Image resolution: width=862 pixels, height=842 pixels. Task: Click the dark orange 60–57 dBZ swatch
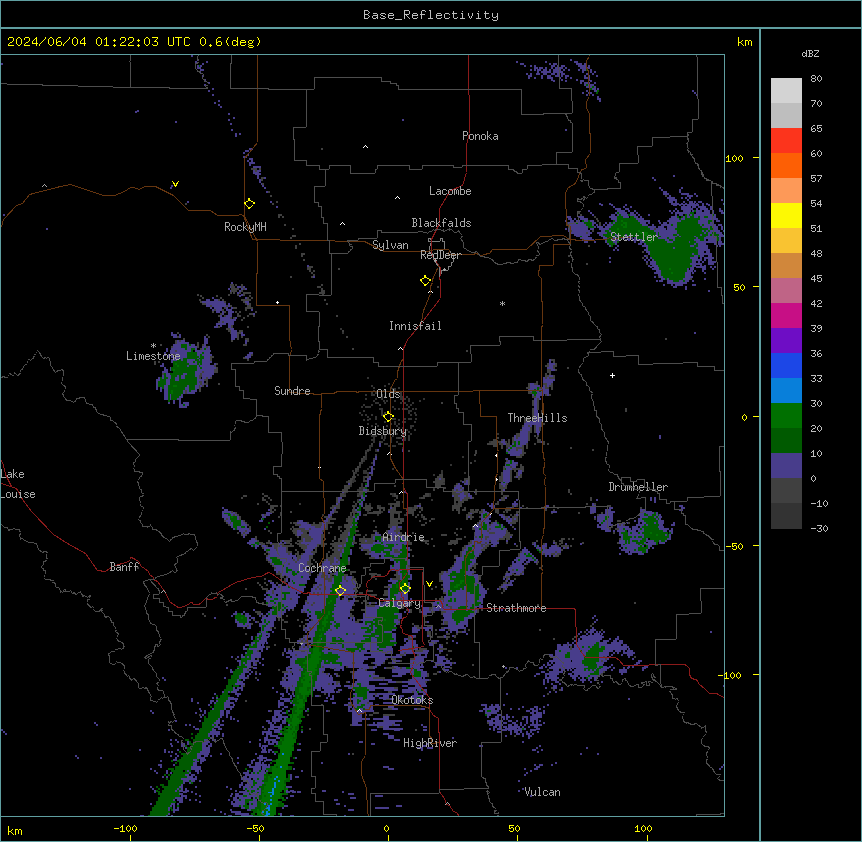pyautogui.click(x=786, y=165)
